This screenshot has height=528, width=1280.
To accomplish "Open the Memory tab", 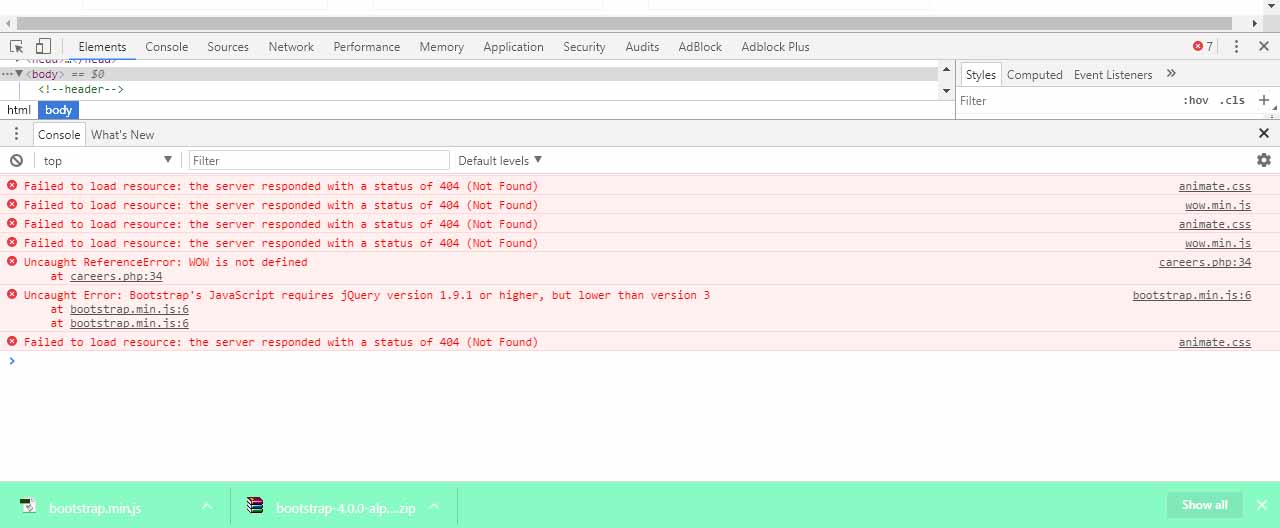I will point(441,47).
